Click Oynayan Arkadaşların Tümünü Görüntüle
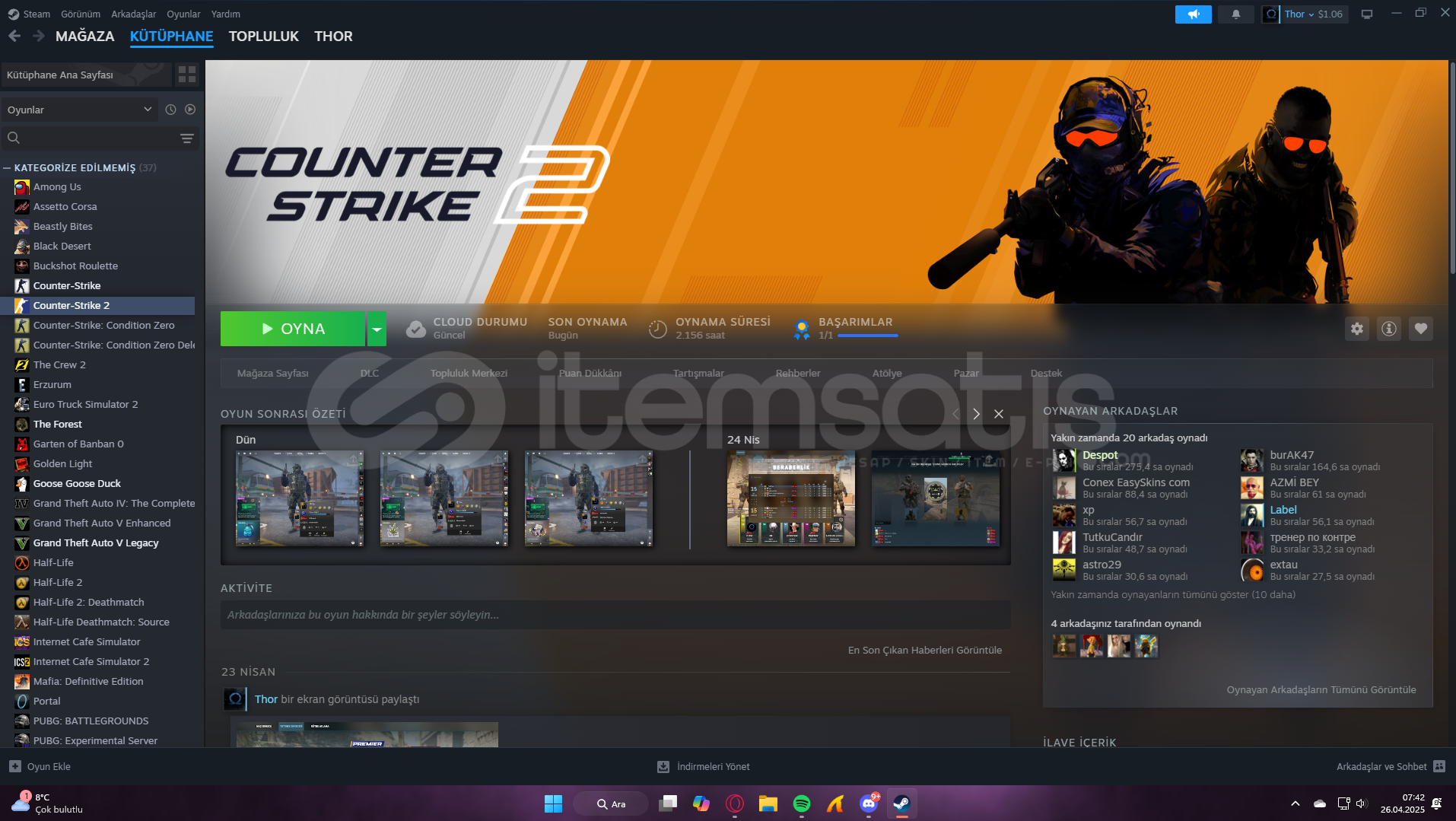Screen dimensions: 1456x821 click(x=1321, y=689)
